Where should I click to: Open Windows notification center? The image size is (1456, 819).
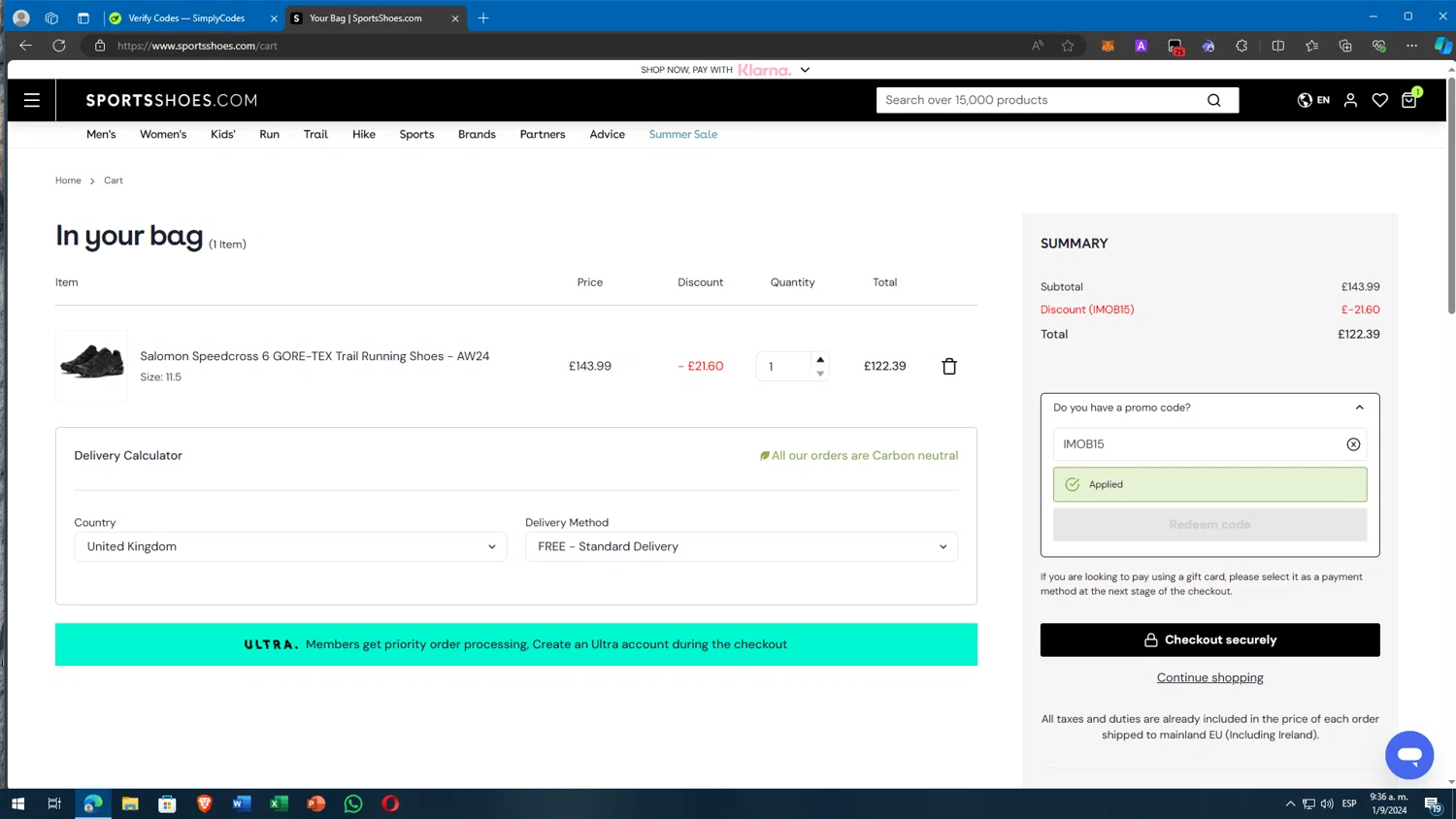pyautogui.click(x=1433, y=803)
